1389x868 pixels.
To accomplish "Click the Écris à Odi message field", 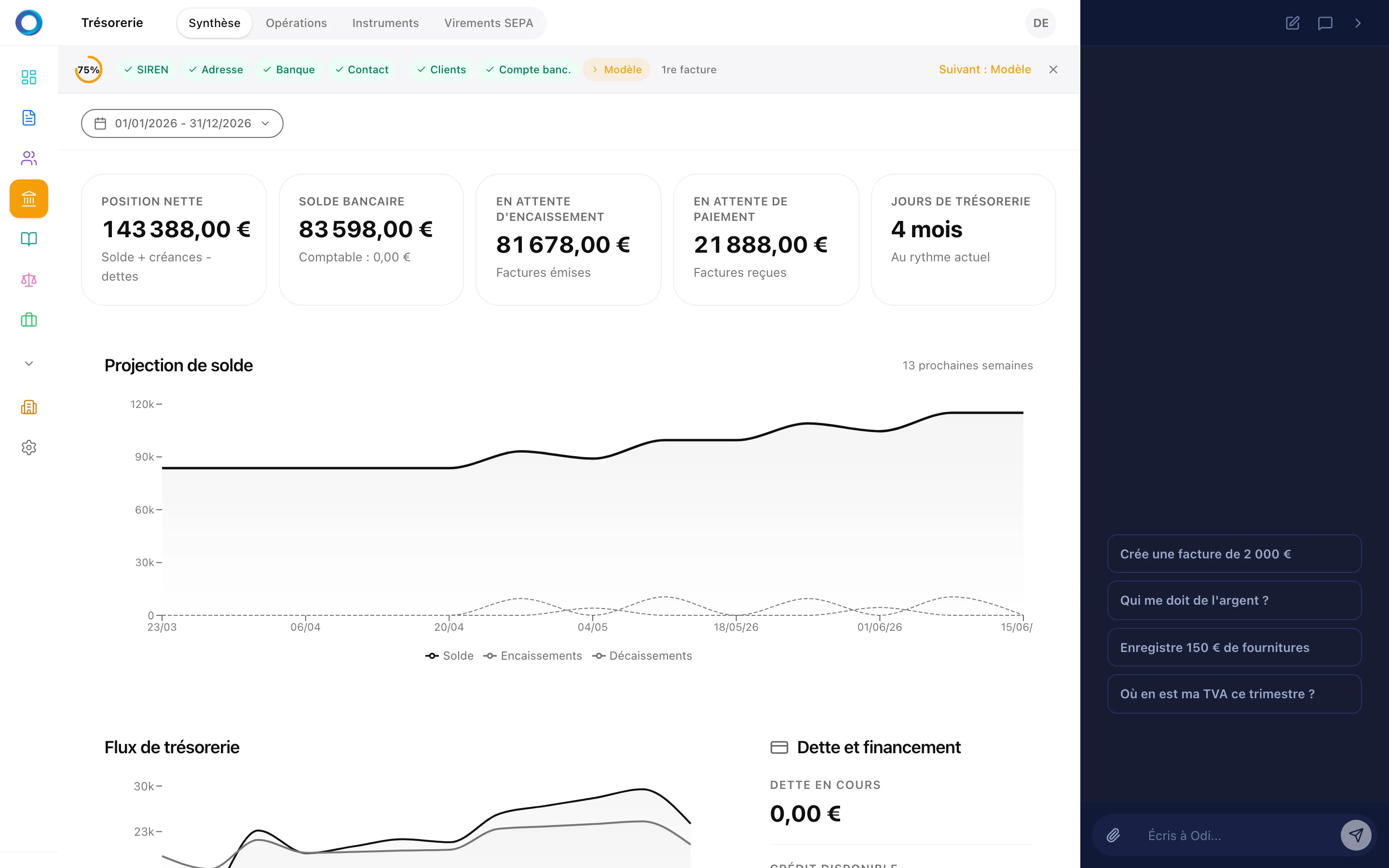I will click(1234, 835).
